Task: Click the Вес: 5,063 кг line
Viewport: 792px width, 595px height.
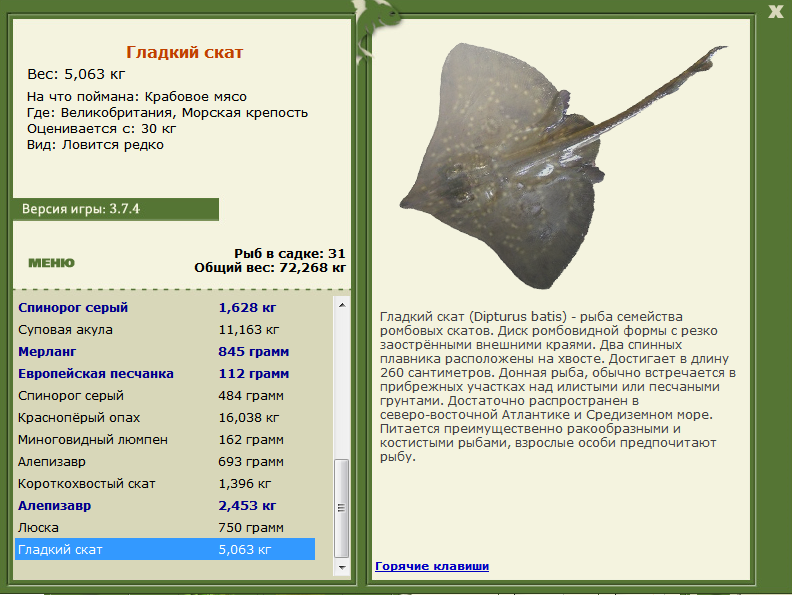Action: [76, 74]
